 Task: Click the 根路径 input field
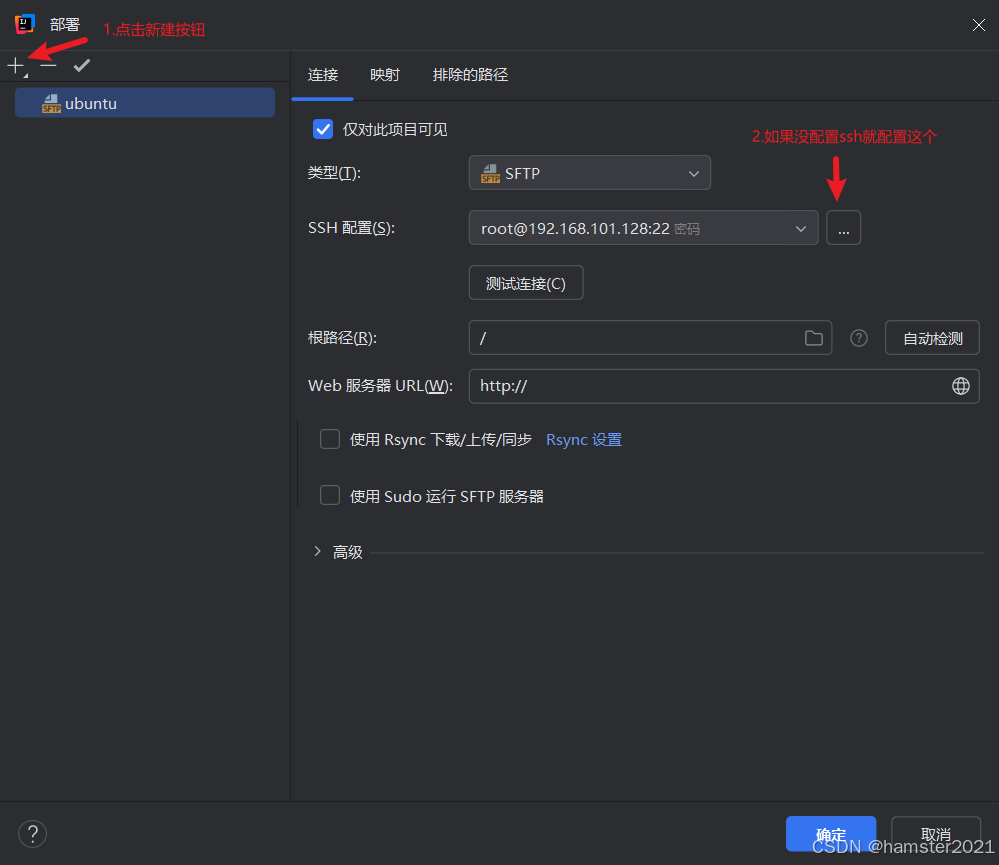coord(650,338)
